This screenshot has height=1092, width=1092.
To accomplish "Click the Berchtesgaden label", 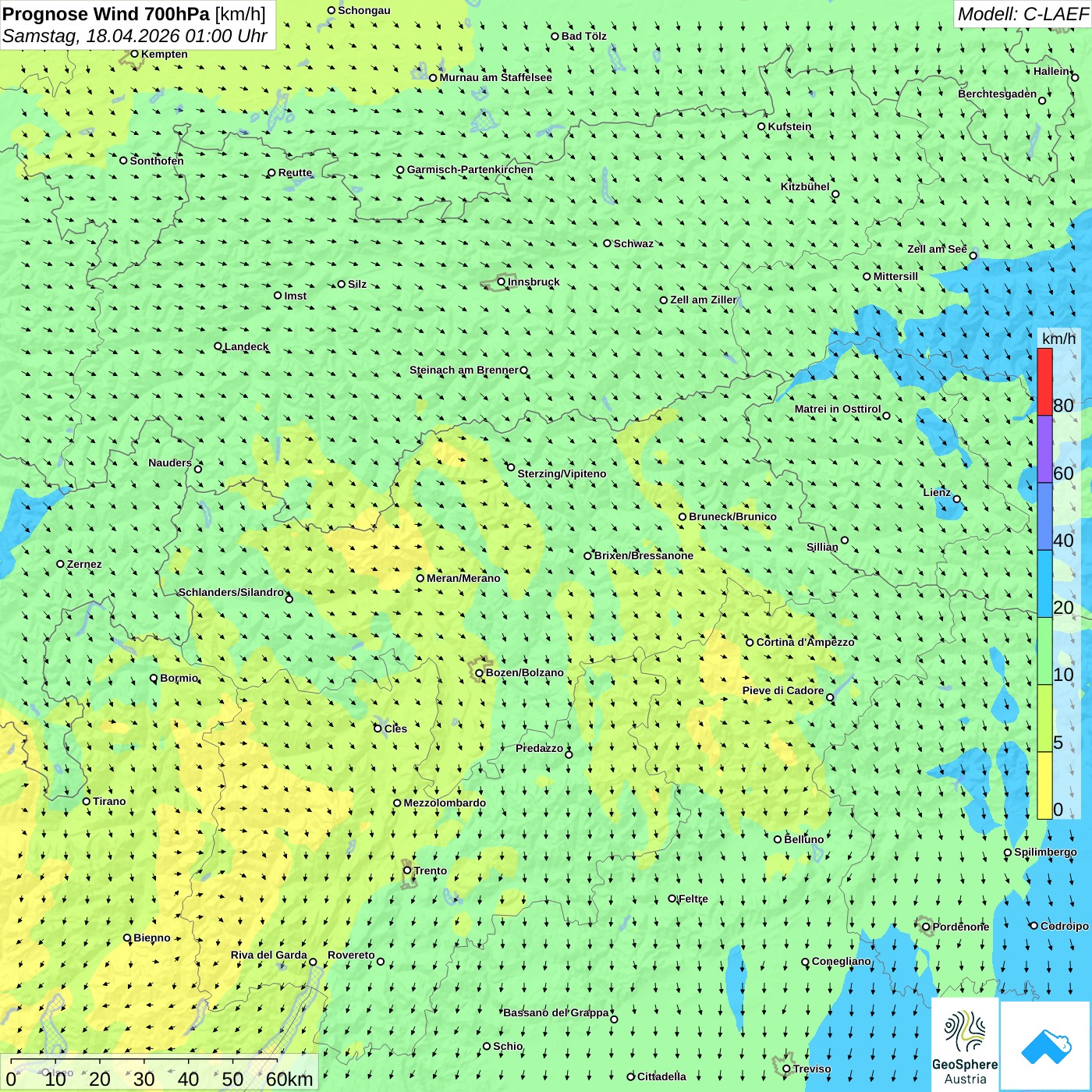I will click(x=998, y=94).
